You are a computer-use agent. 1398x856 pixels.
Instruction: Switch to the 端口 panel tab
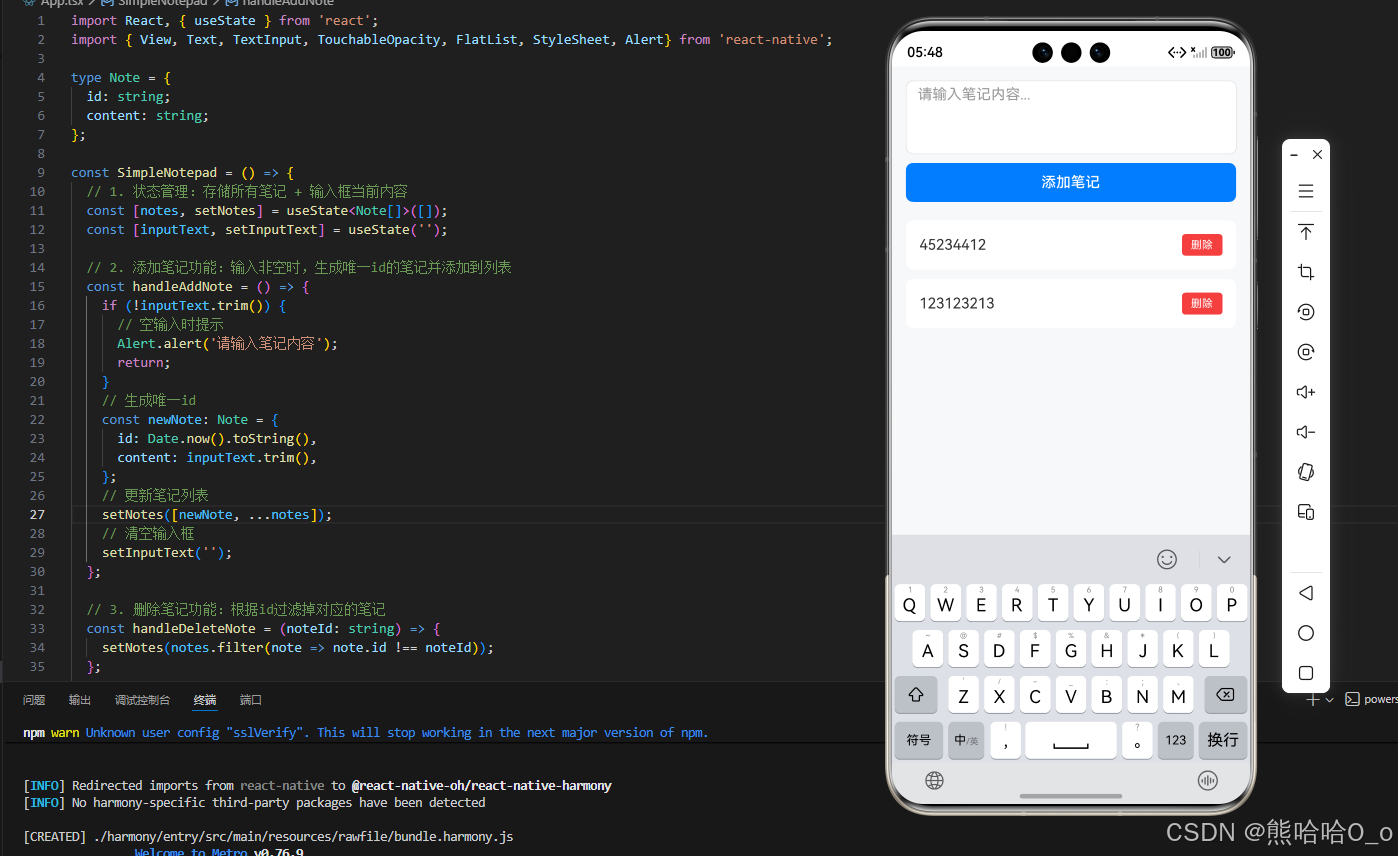[251, 700]
